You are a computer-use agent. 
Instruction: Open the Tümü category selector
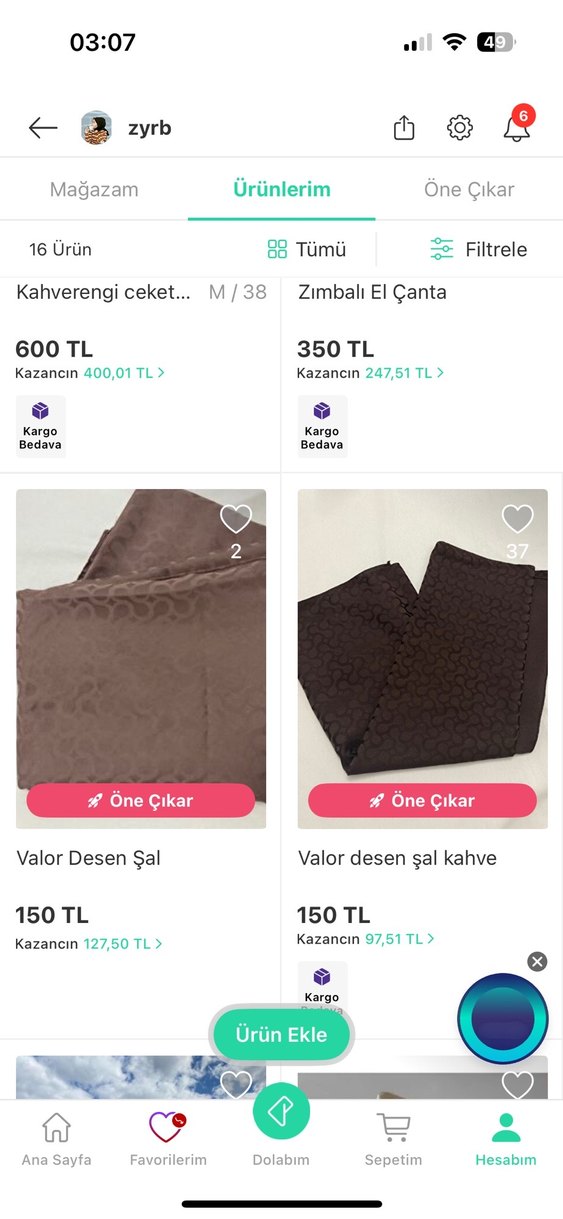click(307, 249)
